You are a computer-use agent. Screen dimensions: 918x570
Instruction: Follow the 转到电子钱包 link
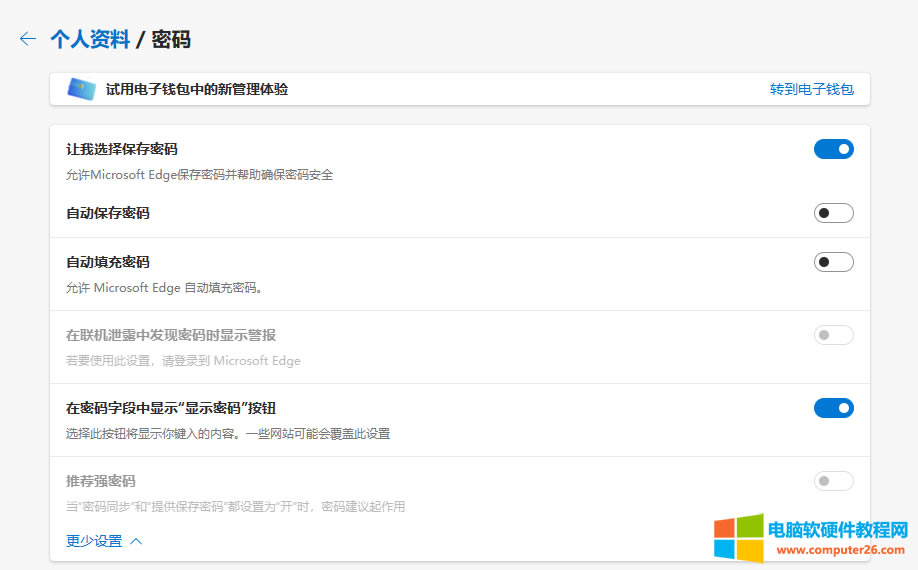tap(811, 89)
